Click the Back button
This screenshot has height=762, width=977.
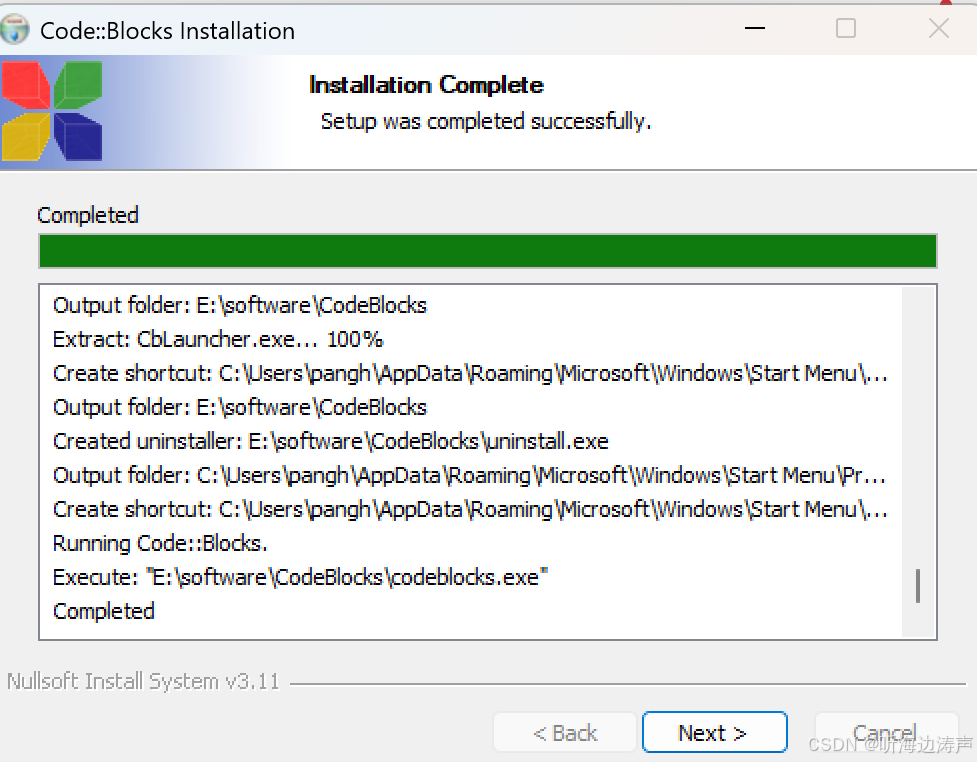pyautogui.click(x=564, y=732)
